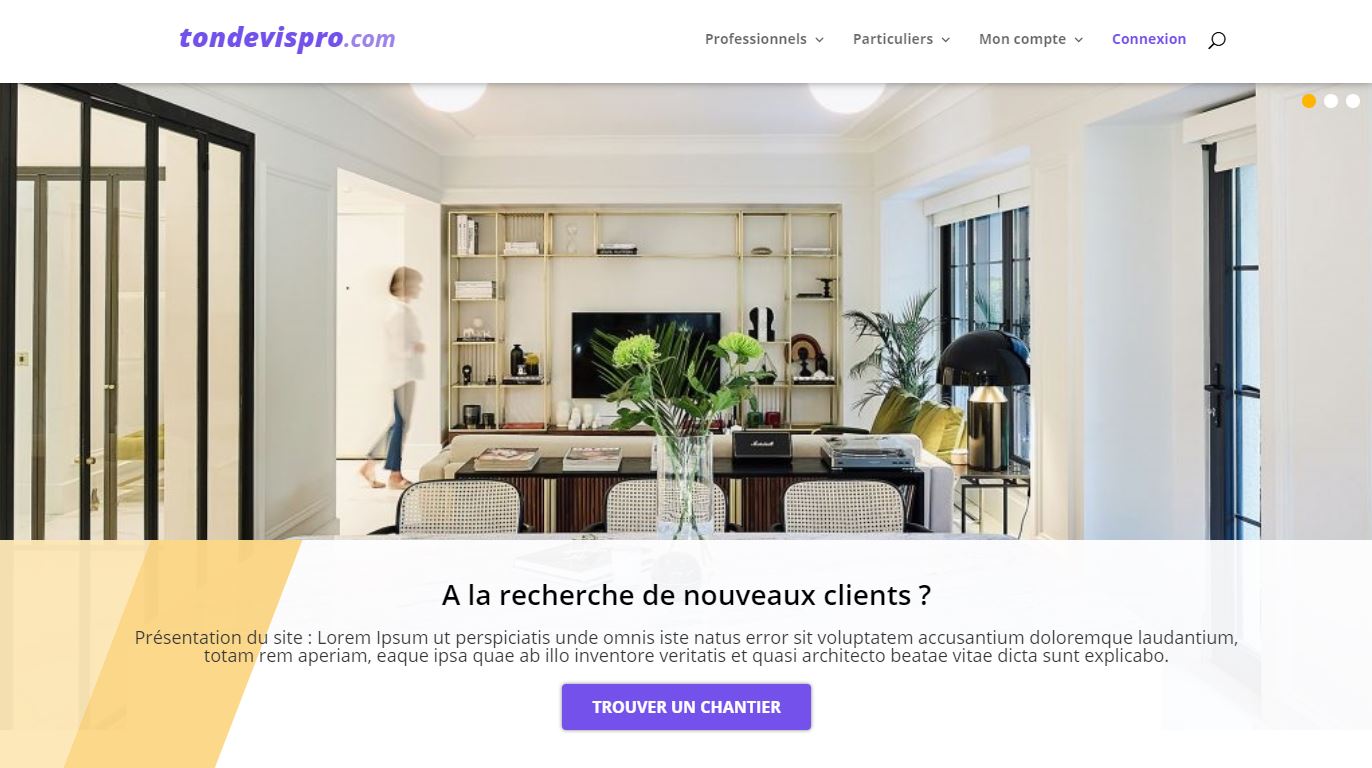Screen dimensions: 1372x768
Task: Click the heading about nouveaux clients
Action: click(x=686, y=595)
